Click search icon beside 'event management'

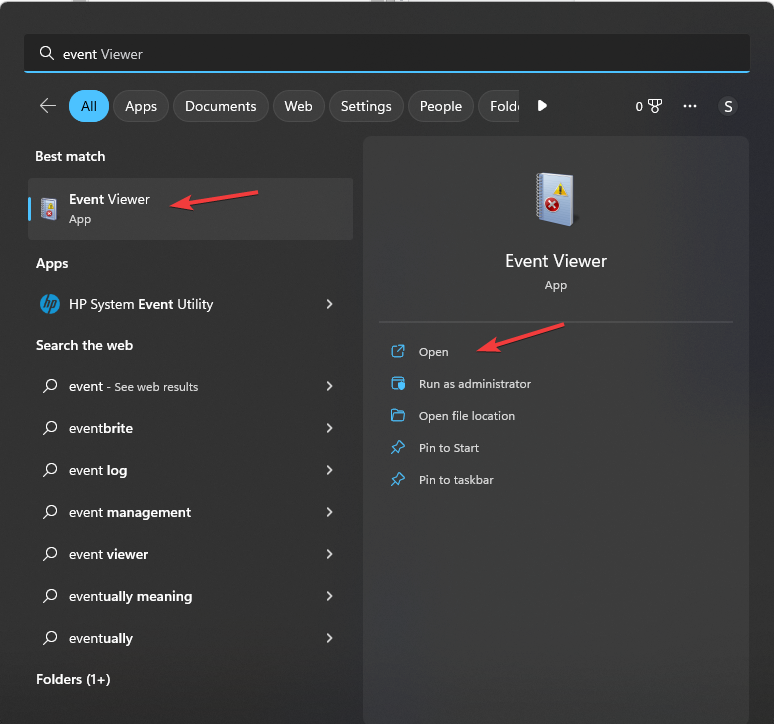pyautogui.click(x=50, y=511)
